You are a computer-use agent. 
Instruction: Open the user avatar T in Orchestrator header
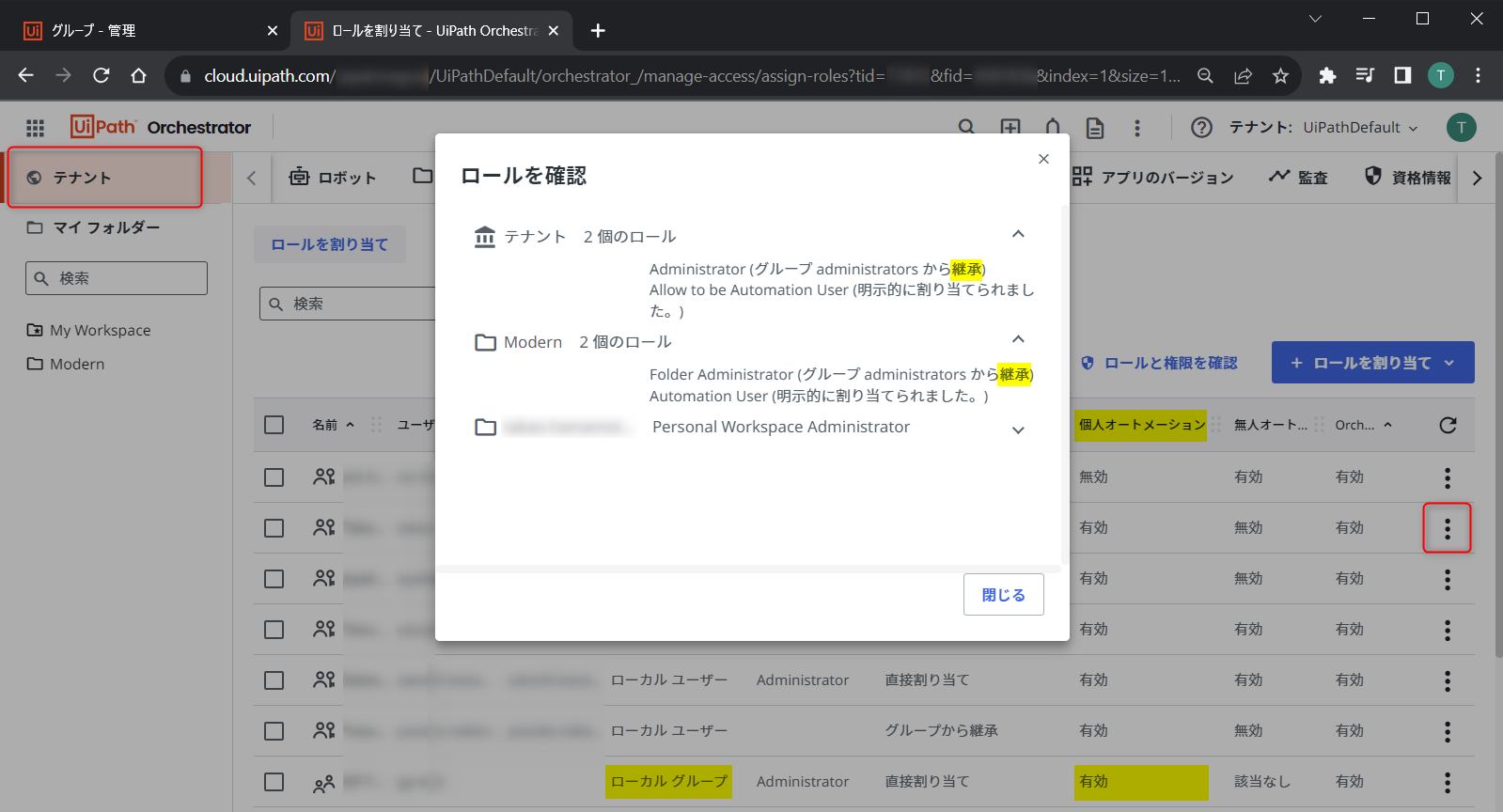pyautogui.click(x=1461, y=128)
